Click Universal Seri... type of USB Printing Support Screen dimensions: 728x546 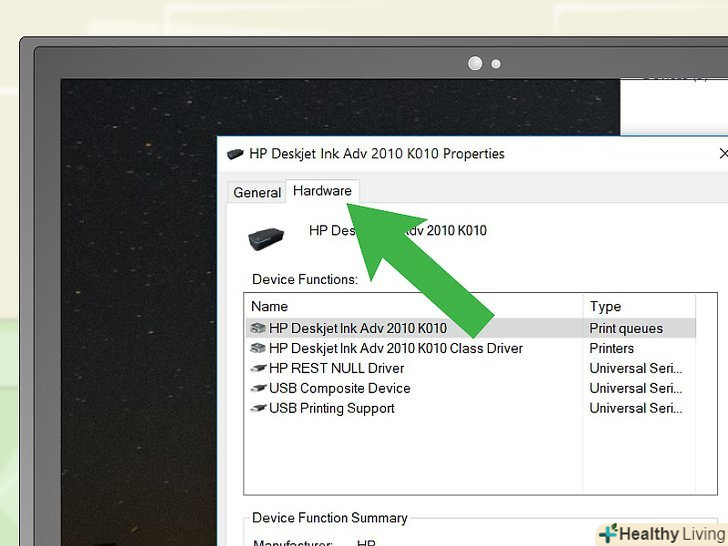[x=636, y=408]
